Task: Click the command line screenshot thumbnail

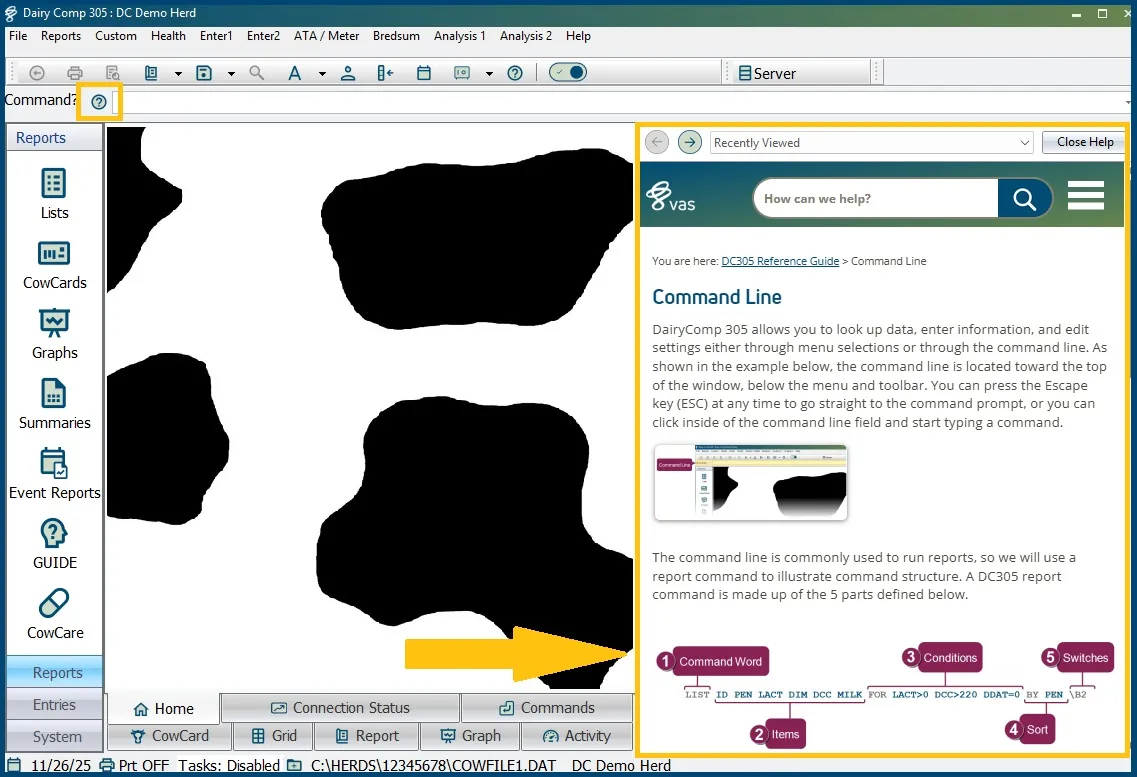Action: pyautogui.click(x=751, y=482)
